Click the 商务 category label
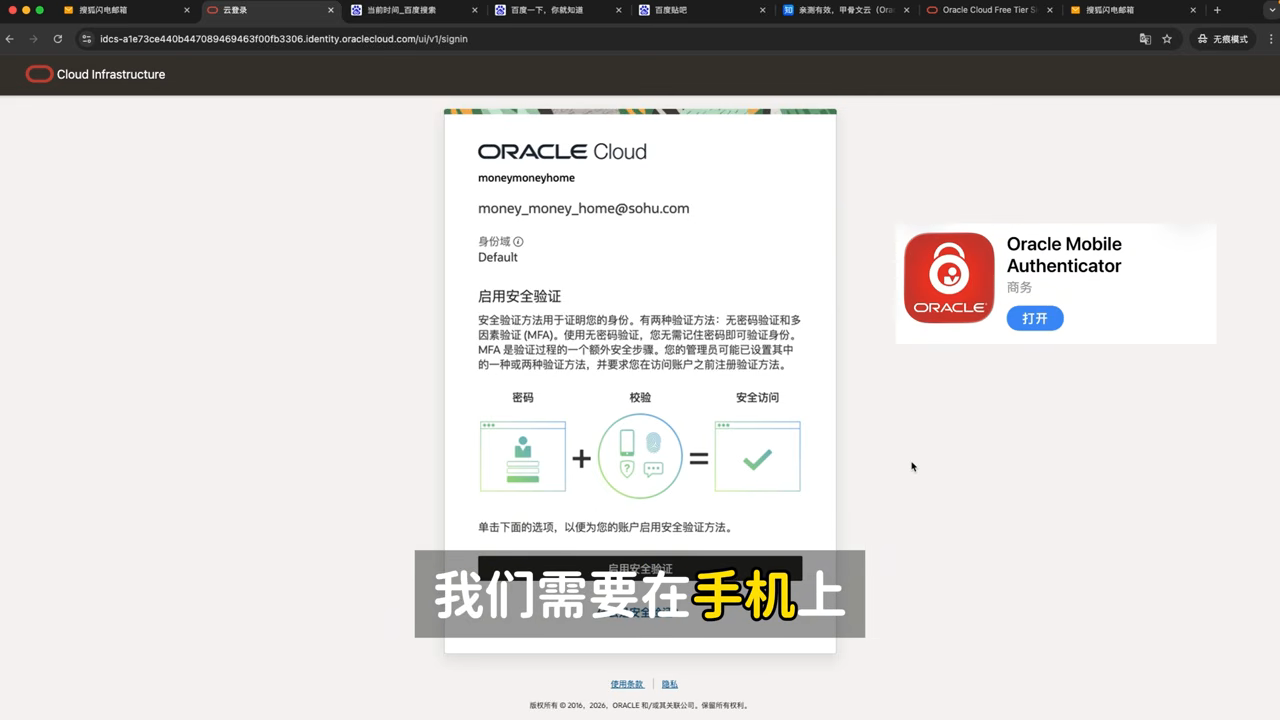 click(x=1019, y=287)
